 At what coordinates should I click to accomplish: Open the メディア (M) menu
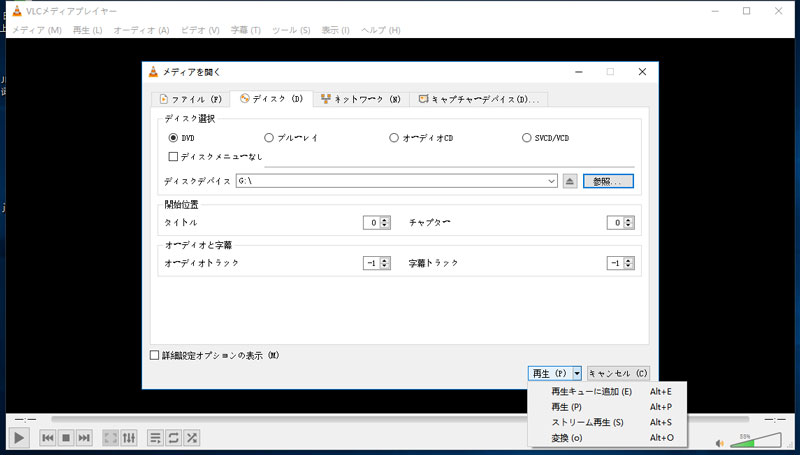37,30
